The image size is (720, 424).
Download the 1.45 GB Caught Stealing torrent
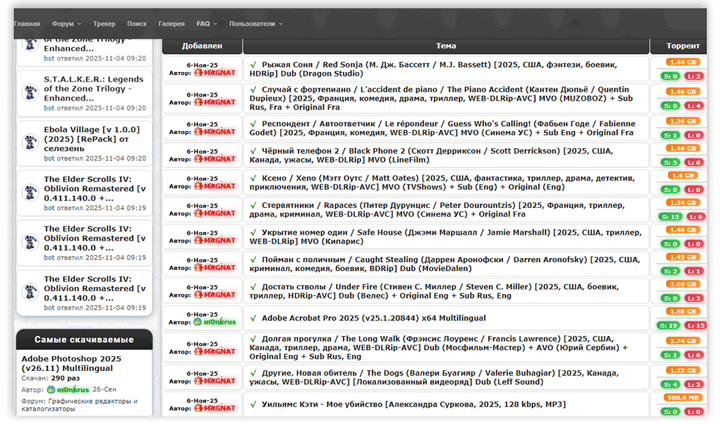[682, 257]
